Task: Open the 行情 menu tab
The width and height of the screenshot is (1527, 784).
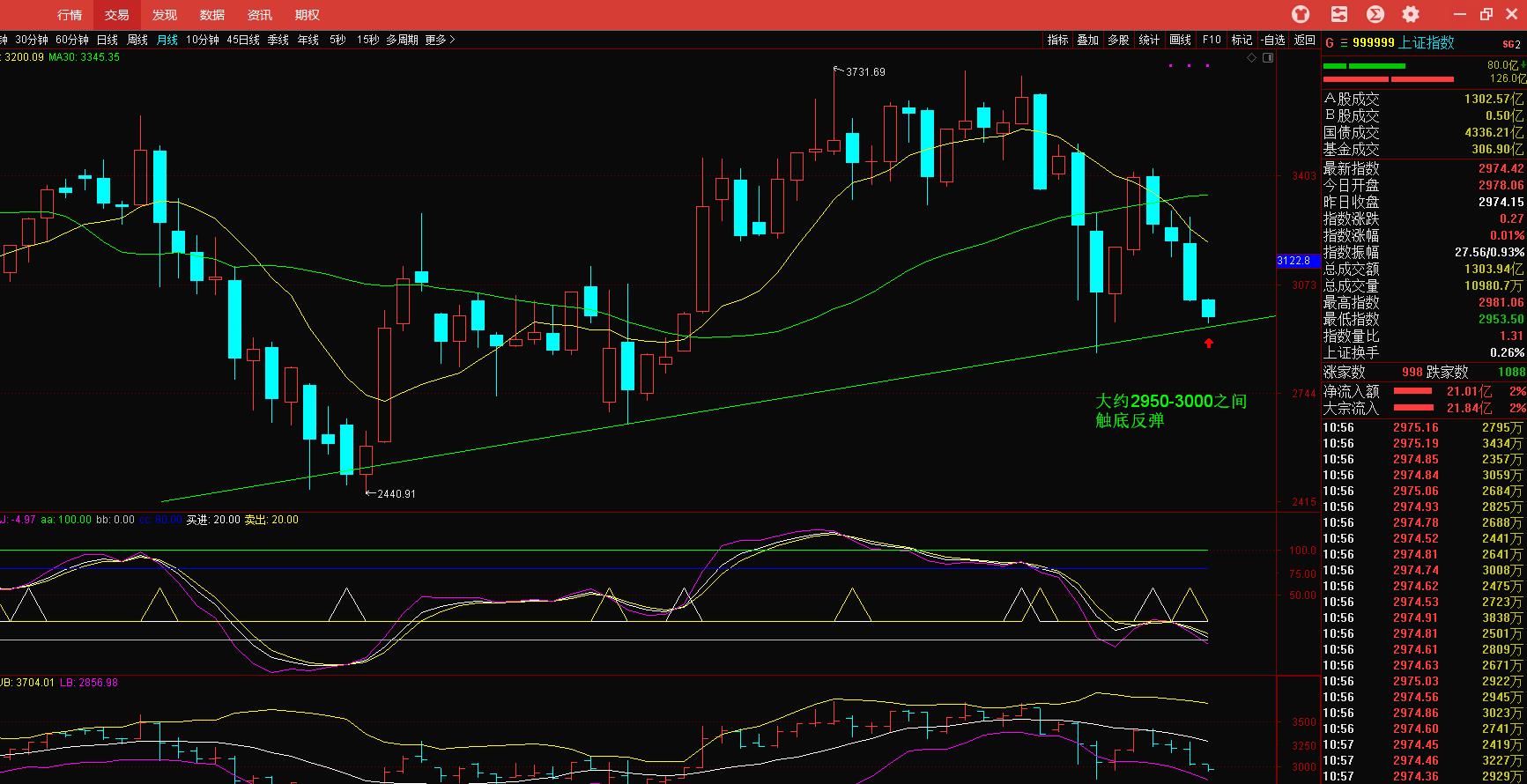Action: click(70, 15)
